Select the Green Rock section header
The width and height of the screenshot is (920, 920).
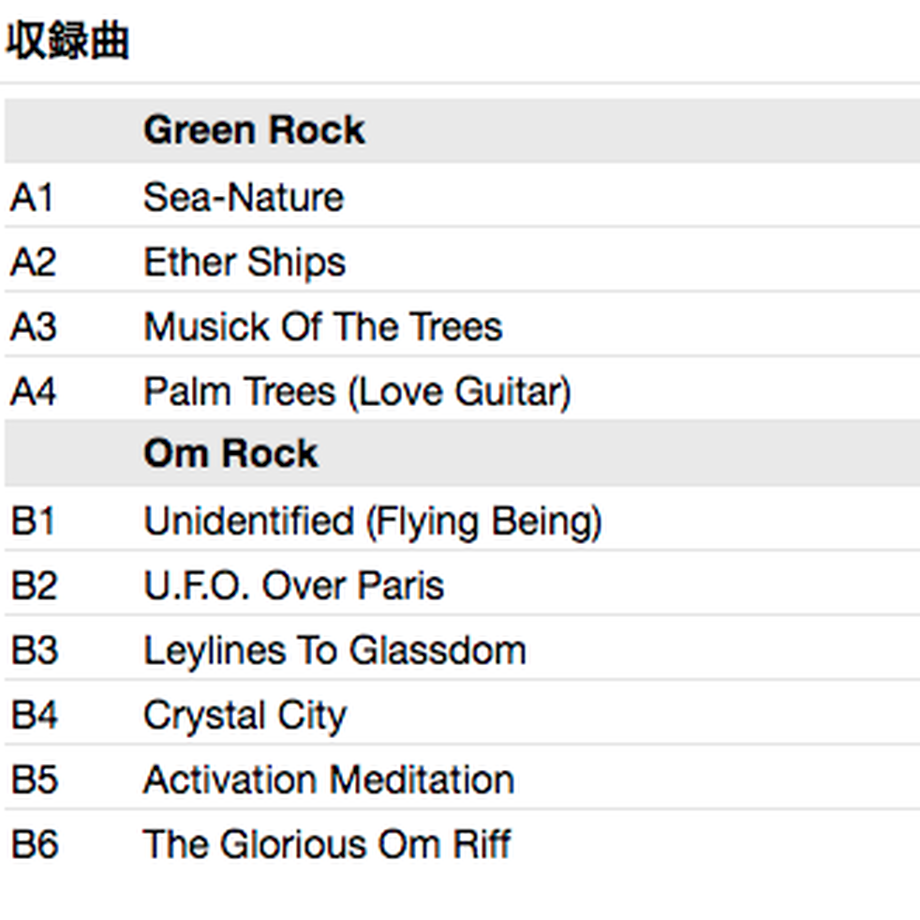tap(254, 130)
